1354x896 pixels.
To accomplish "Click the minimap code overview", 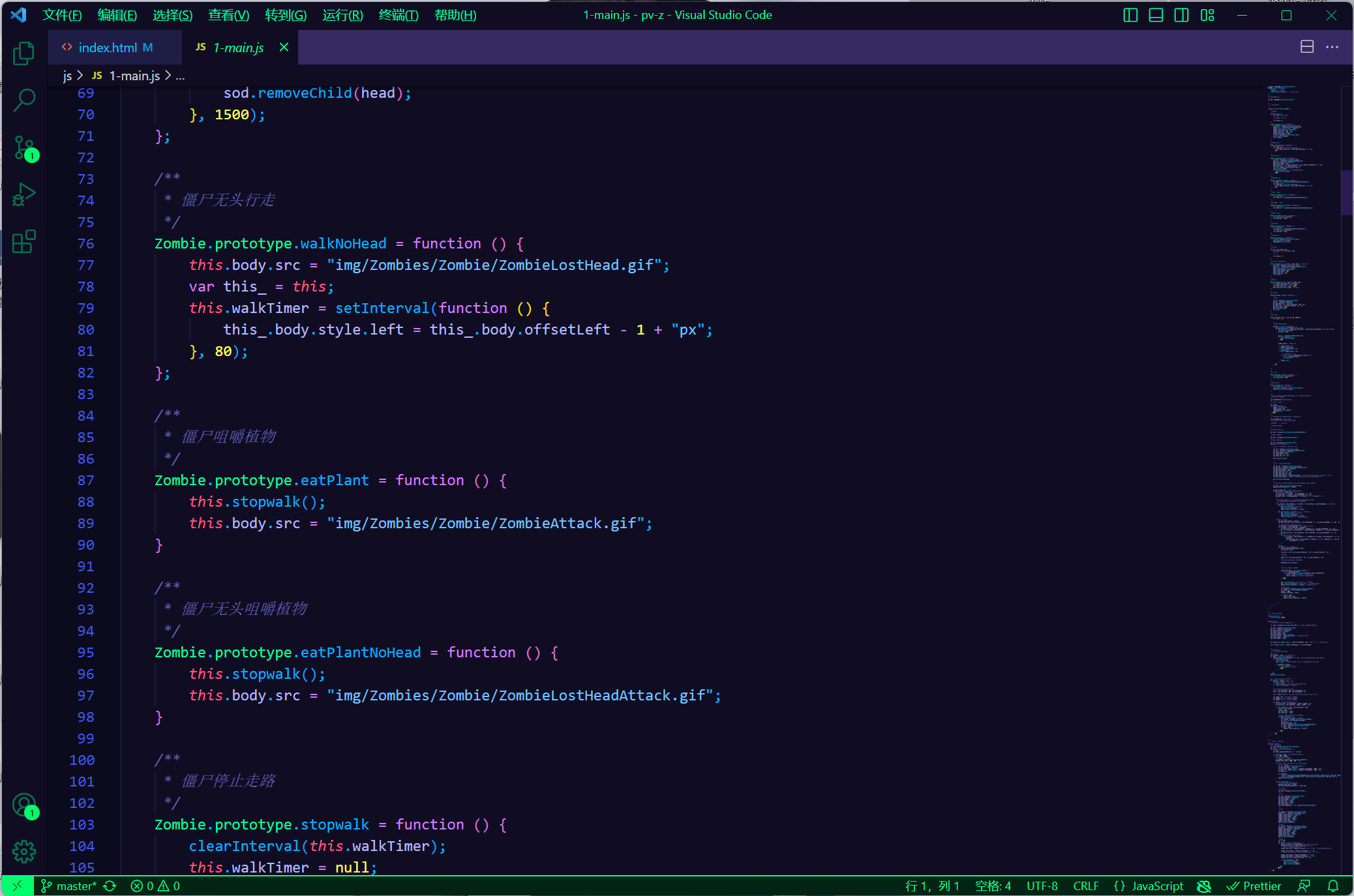I will point(1303,479).
